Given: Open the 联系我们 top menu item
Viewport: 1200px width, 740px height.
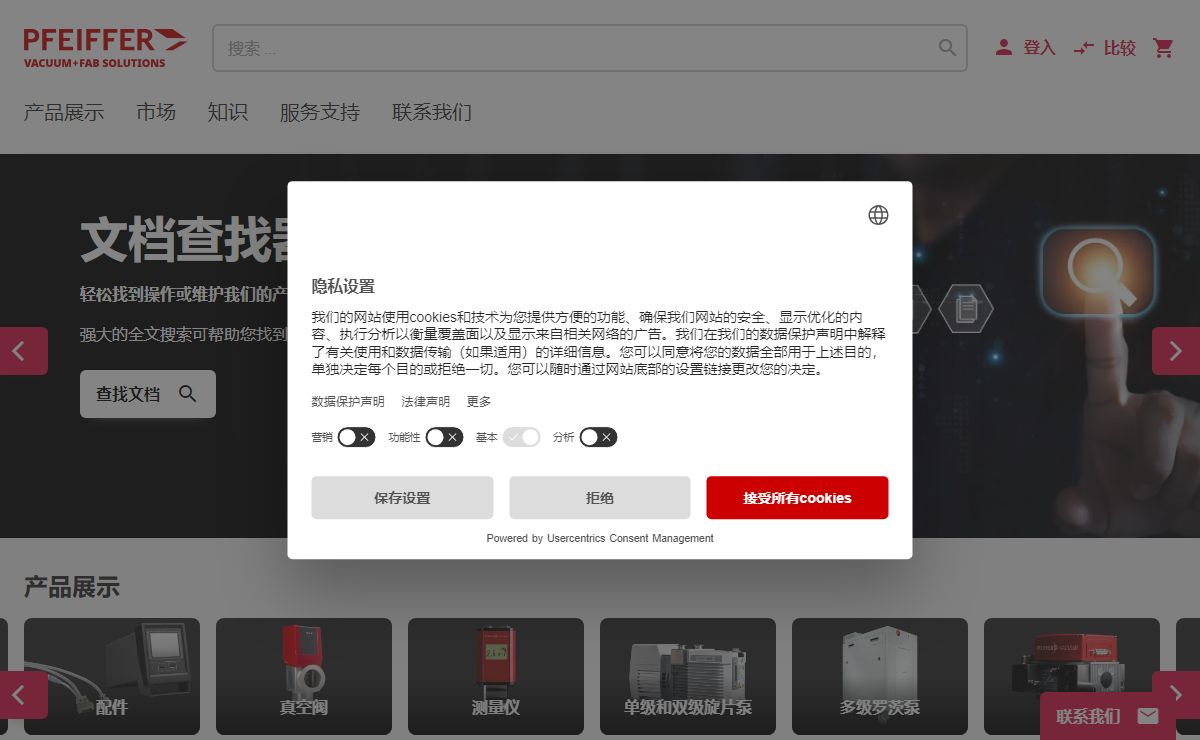Looking at the screenshot, I should [432, 112].
